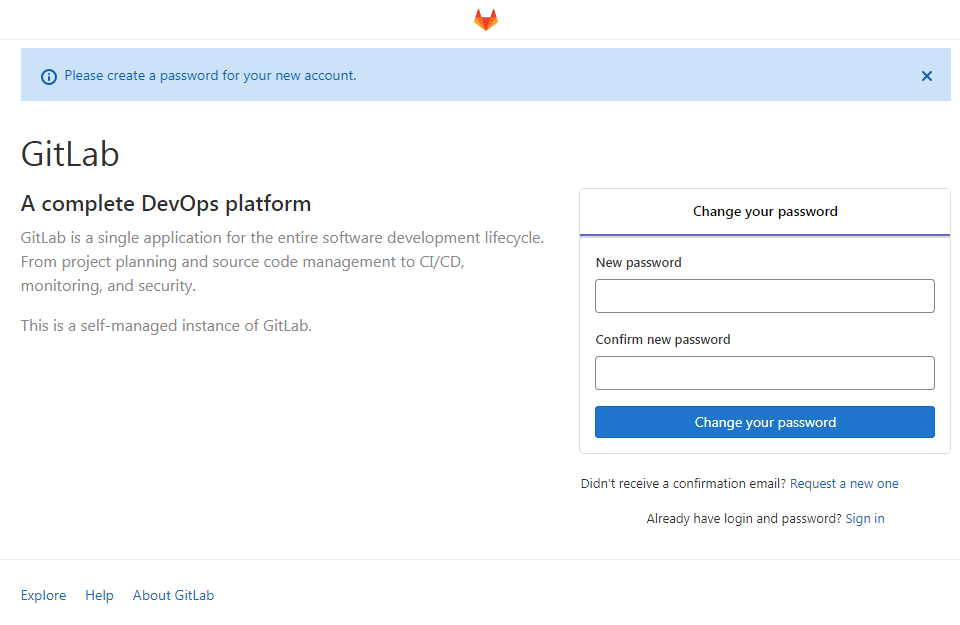Screen dimensions: 960x625
Task: Click the confirmation email prompt text
Action: pyautogui.click(x=683, y=483)
